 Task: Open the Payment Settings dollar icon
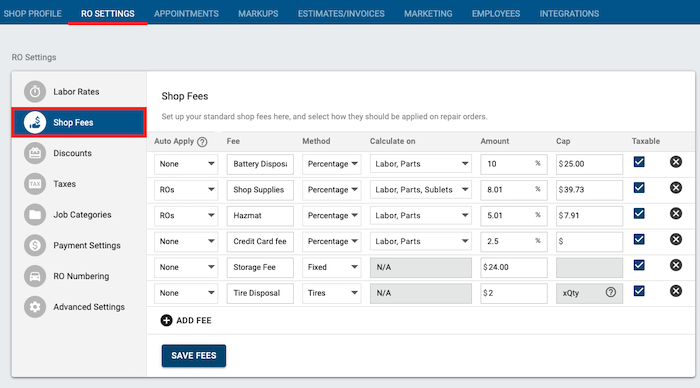pos(35,245)
